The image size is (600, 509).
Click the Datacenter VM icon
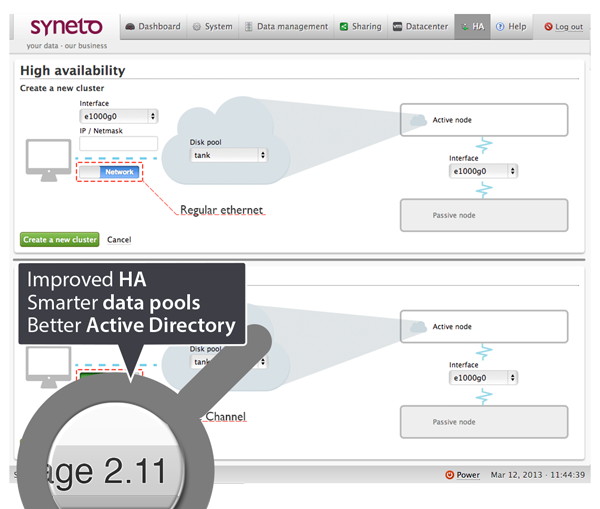coord(398,27)
